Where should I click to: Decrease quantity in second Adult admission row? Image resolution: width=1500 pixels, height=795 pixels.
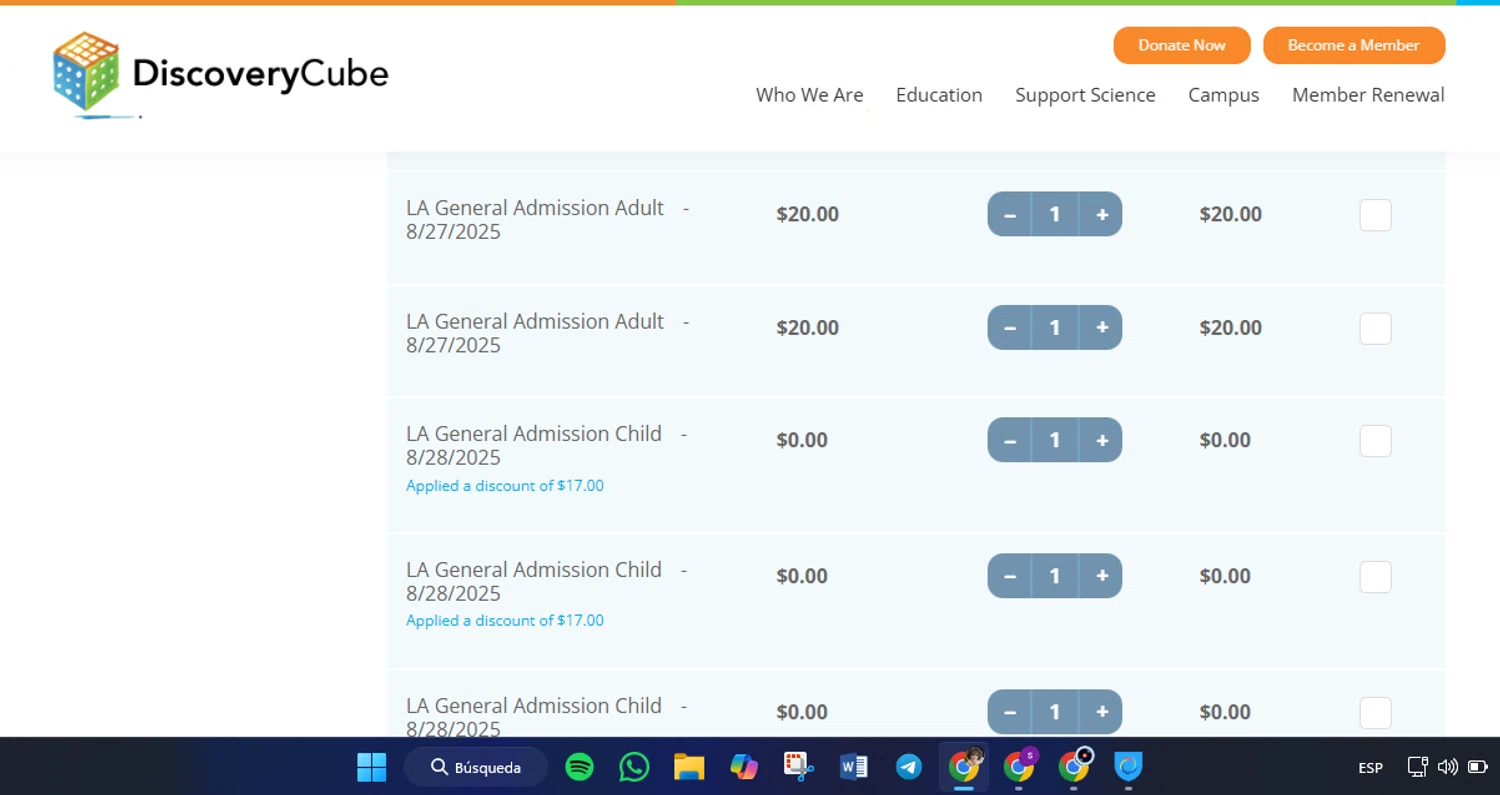tap(1010, 327)
